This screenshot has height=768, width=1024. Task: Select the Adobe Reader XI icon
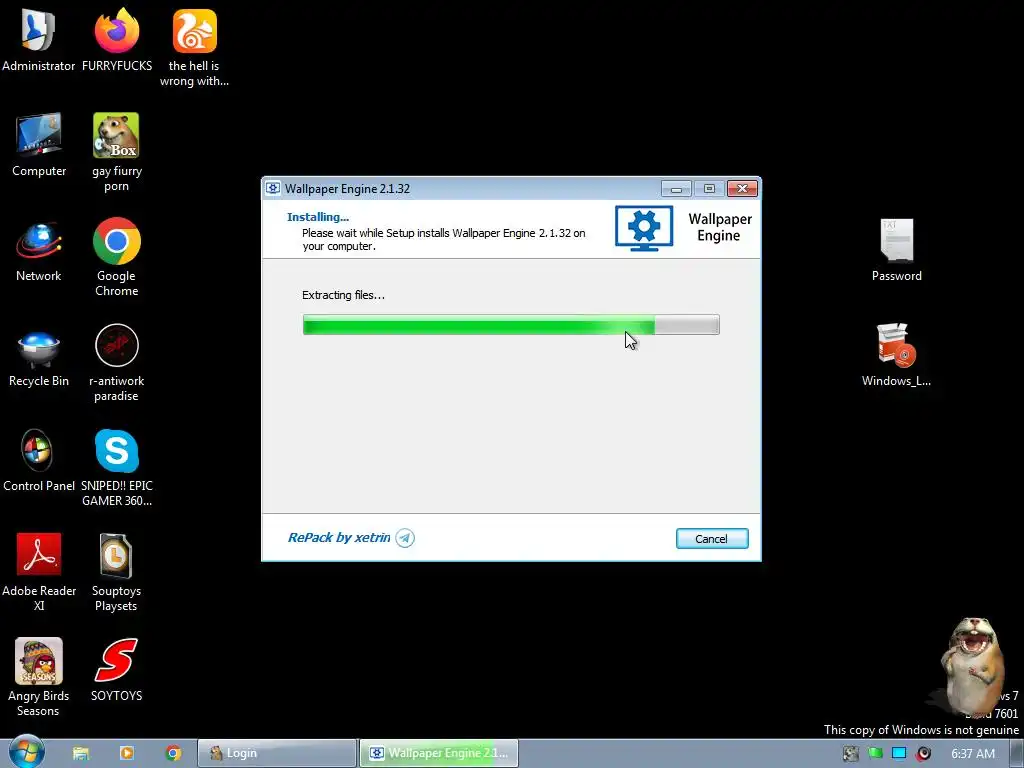coord(39,572)
